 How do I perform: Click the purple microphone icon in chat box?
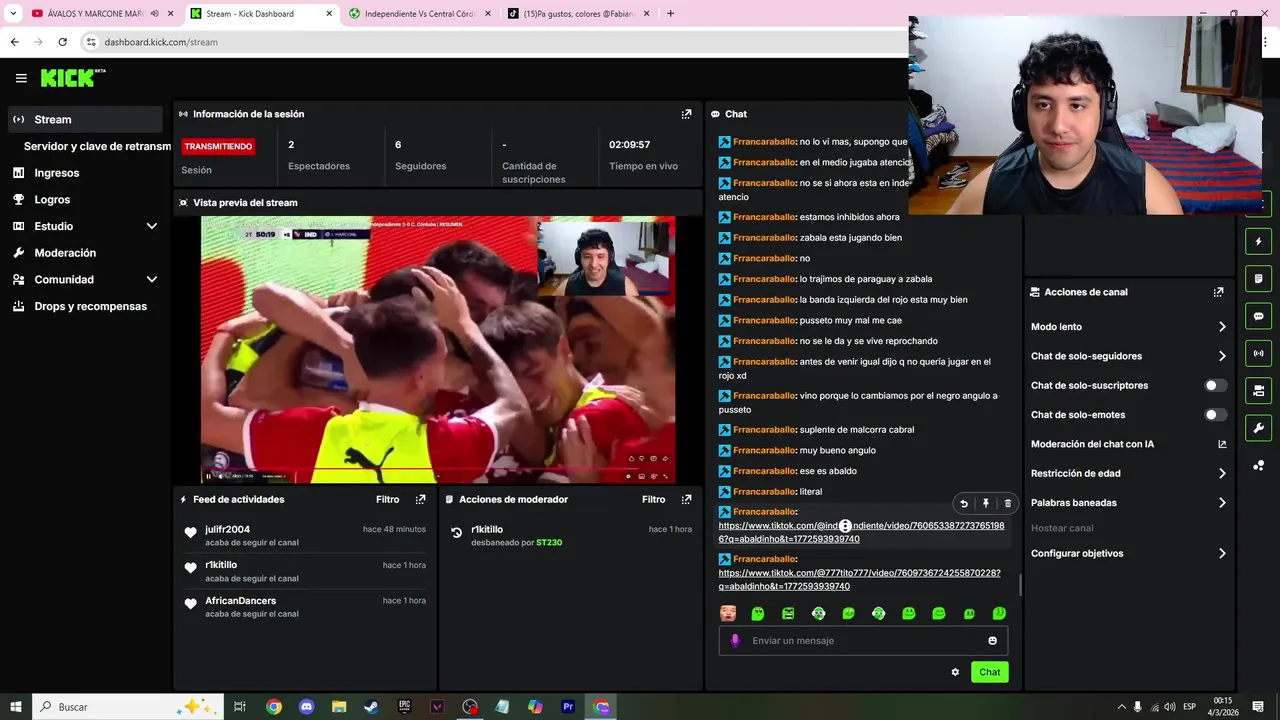click(x=735, y=641)
